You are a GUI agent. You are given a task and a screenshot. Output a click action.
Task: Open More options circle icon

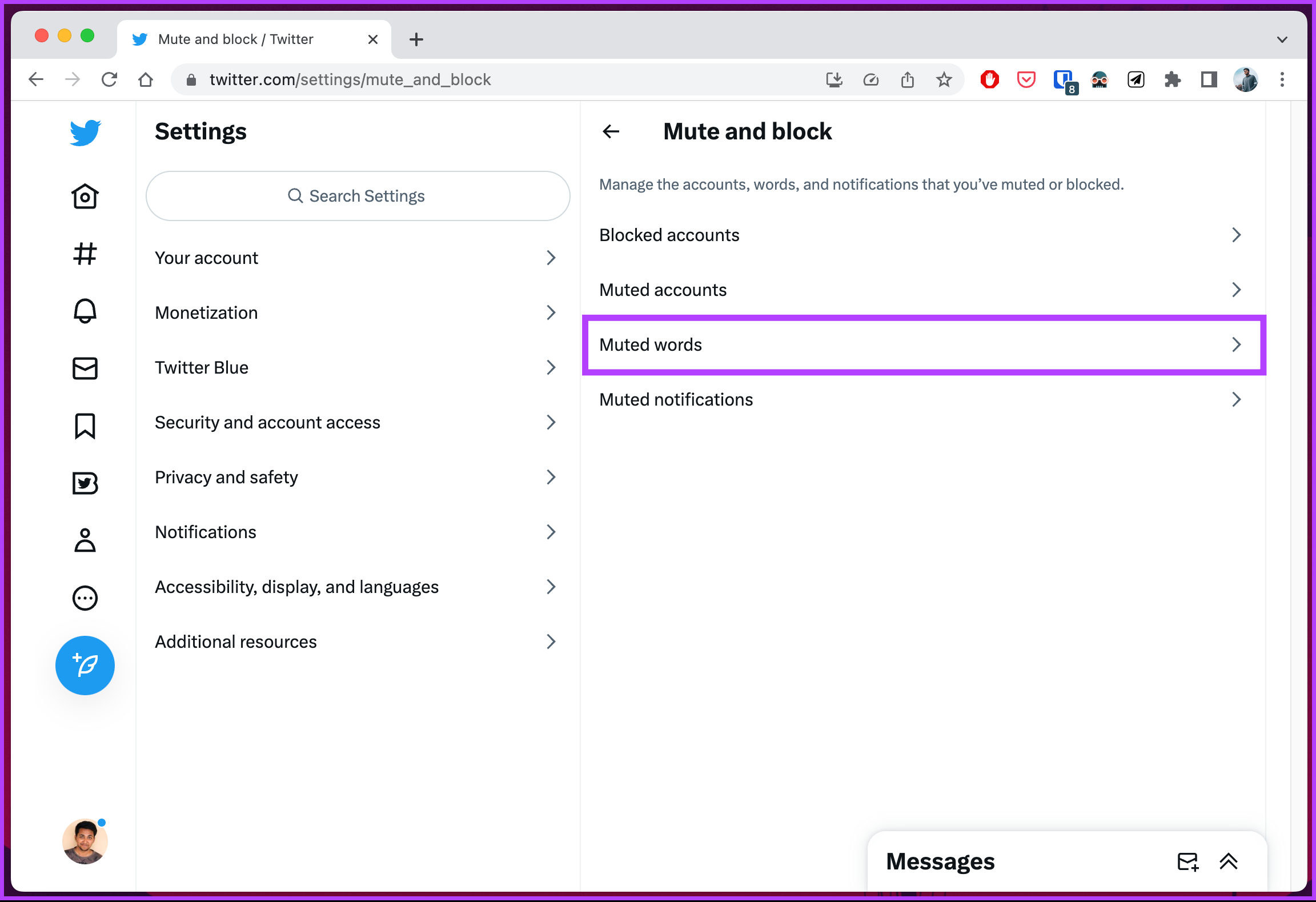pos(85,598)
